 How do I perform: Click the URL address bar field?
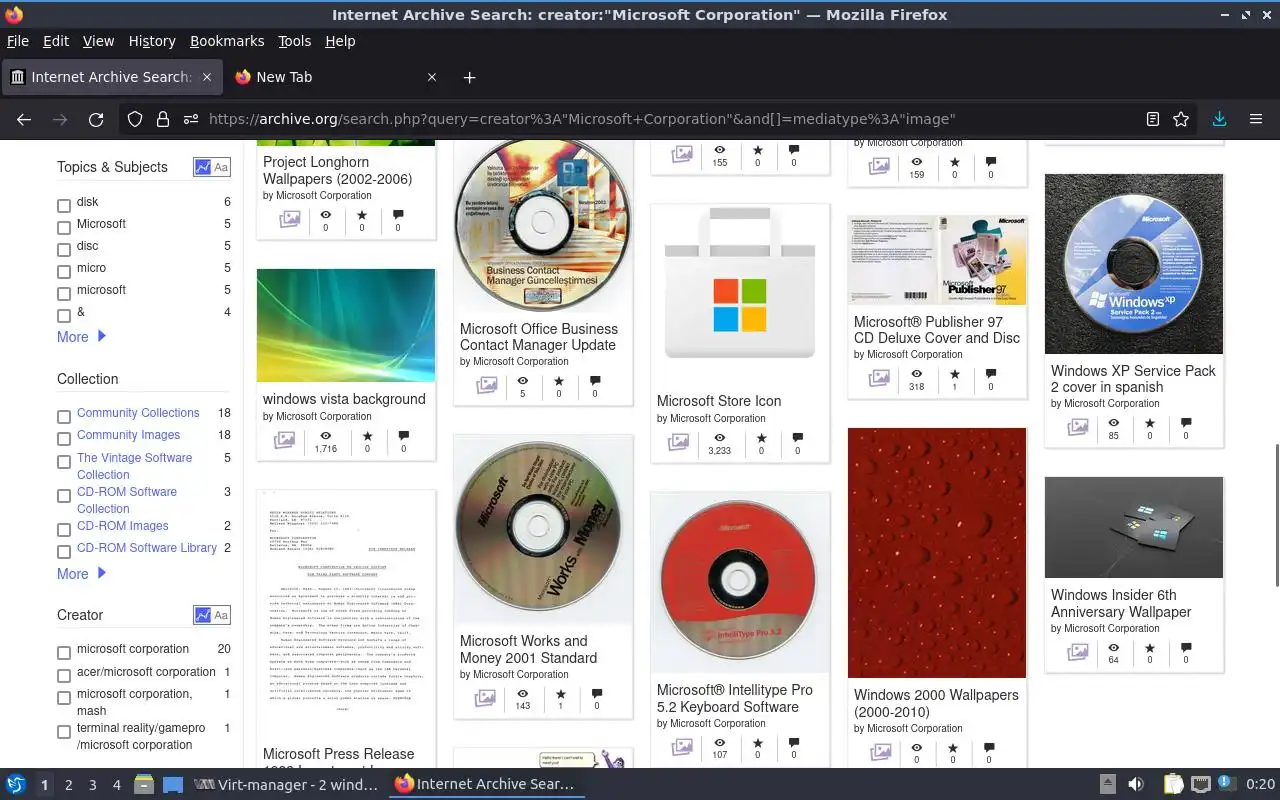tap(660, 119)
